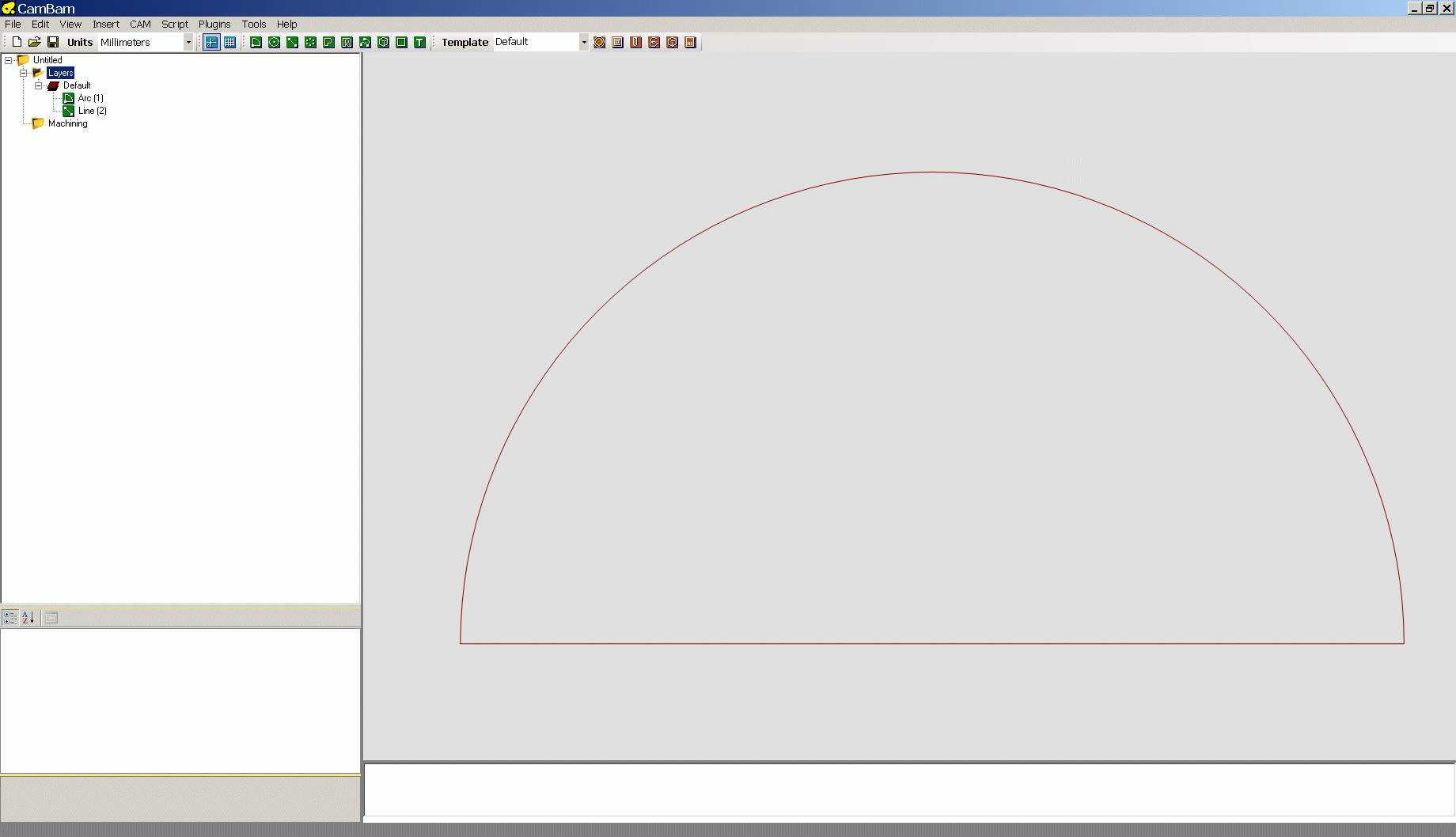1456x837 pixels.
Task: Switch property grid to Categorized view
Action: click(x=10, y=618)
